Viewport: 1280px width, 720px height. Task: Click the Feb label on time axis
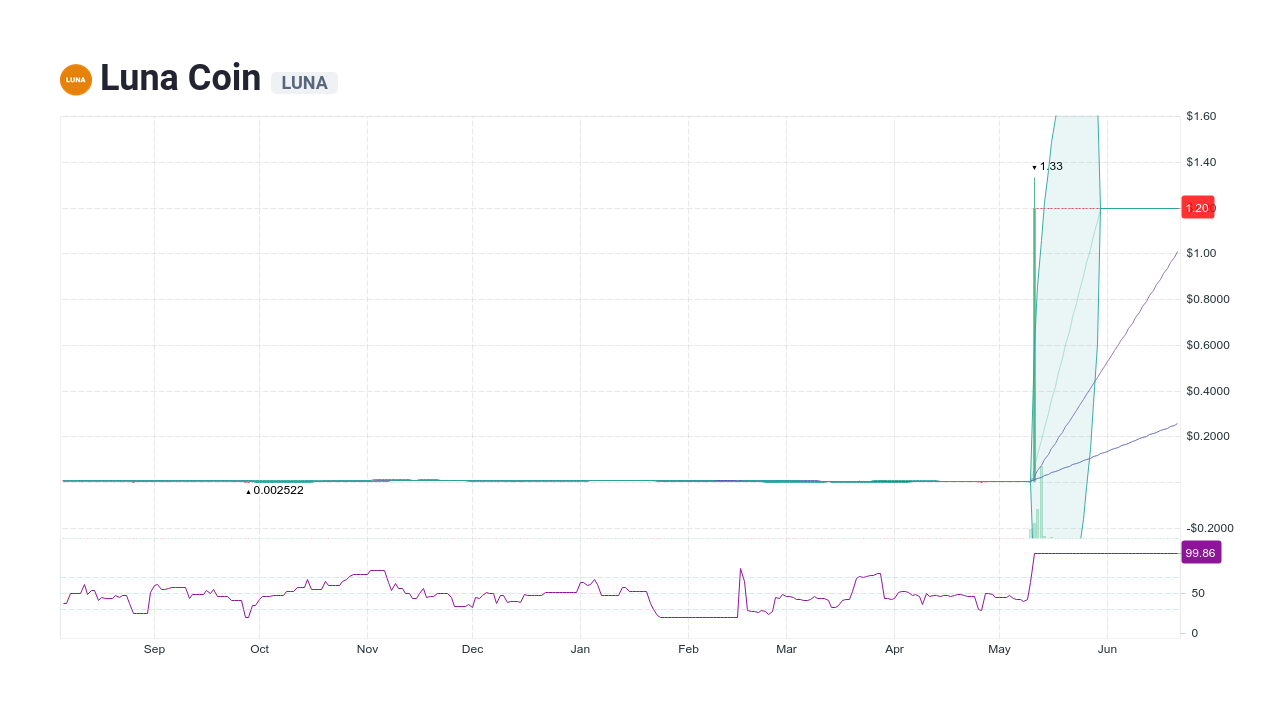(x=688, y=649)
